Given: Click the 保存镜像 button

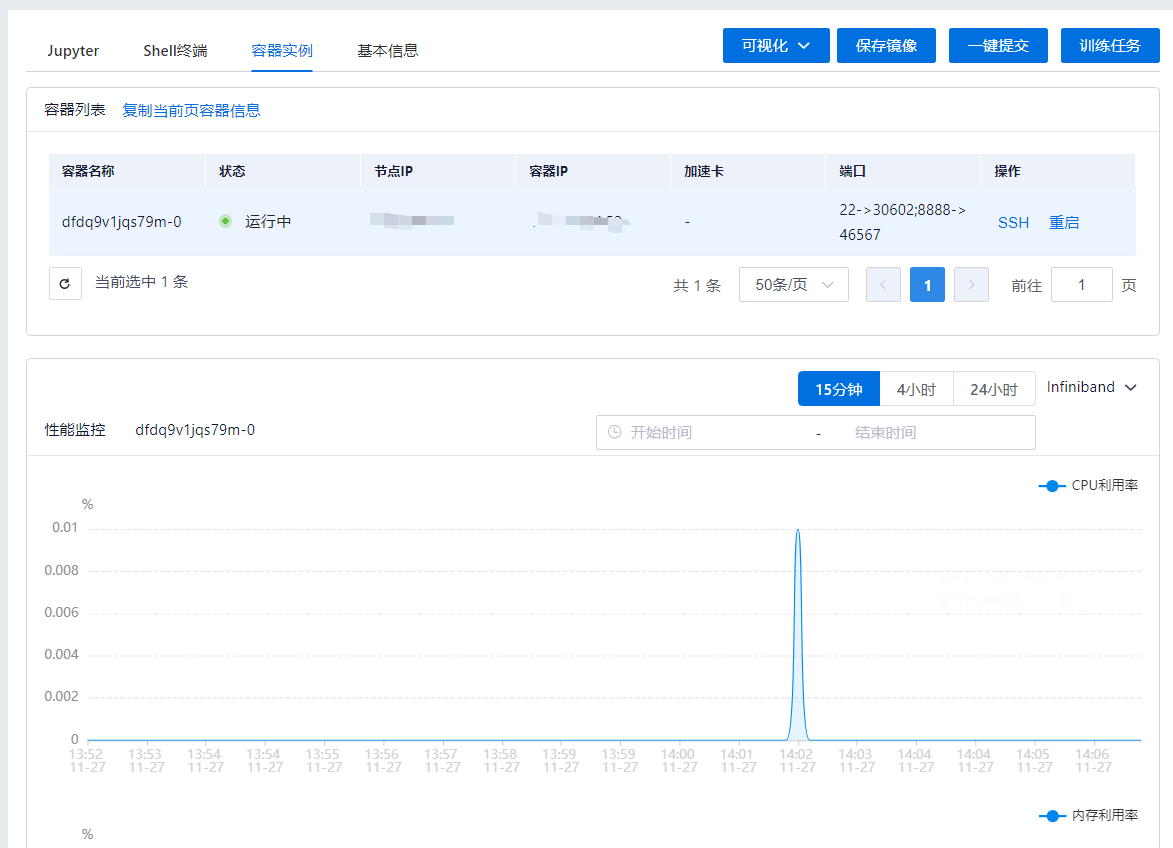Looking at the screenshot, I should pos(886,46).
